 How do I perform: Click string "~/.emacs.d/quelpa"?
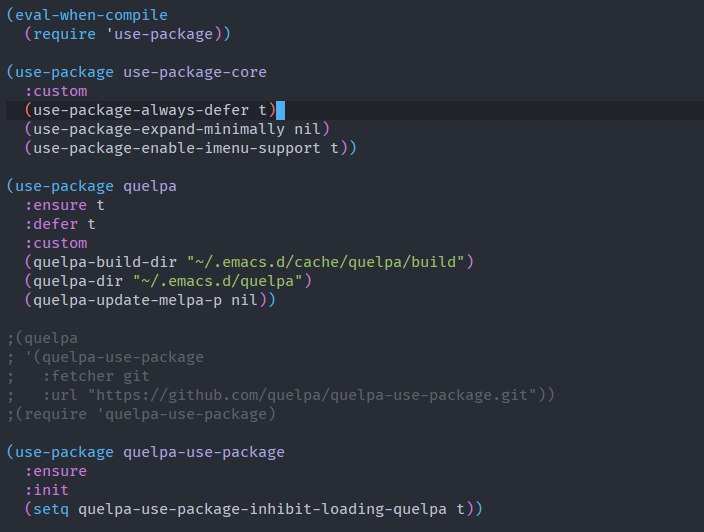(218, 281)
